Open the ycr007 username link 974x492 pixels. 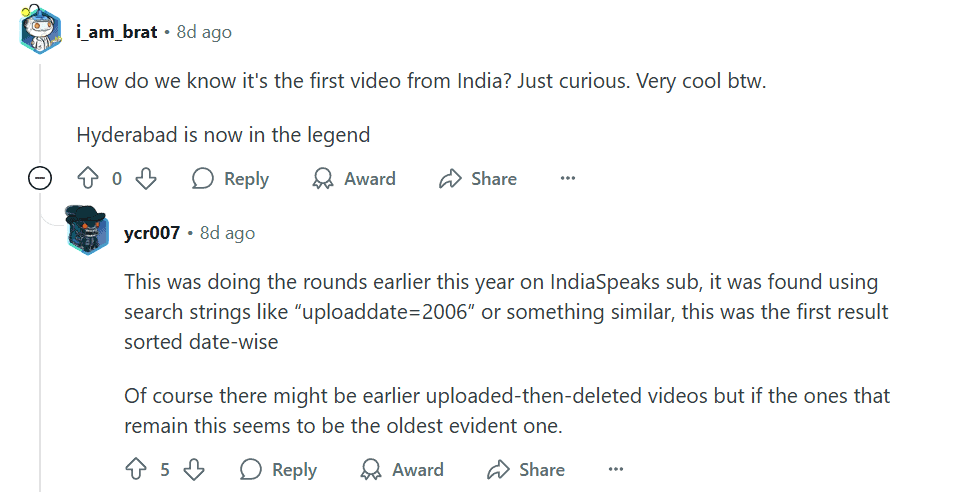152,233
